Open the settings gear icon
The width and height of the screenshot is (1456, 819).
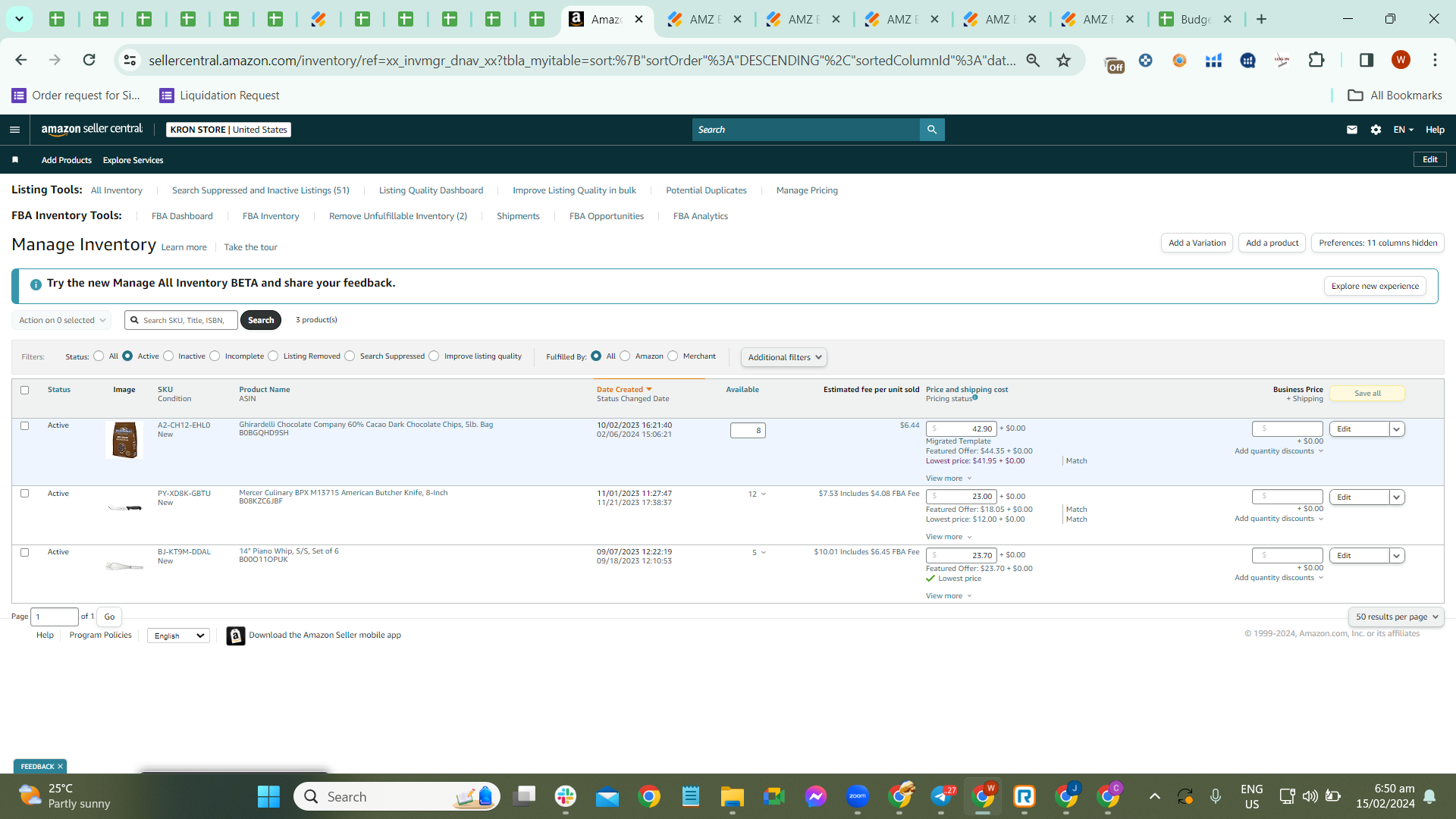(1376, 130)
